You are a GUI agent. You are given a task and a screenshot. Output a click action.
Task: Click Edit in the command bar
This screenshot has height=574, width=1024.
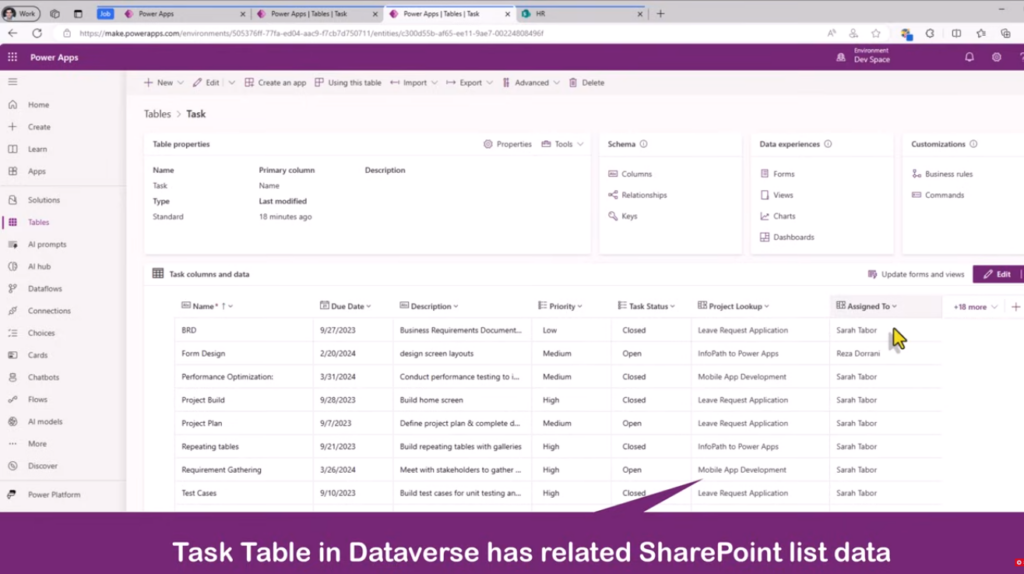pos(206,83)
